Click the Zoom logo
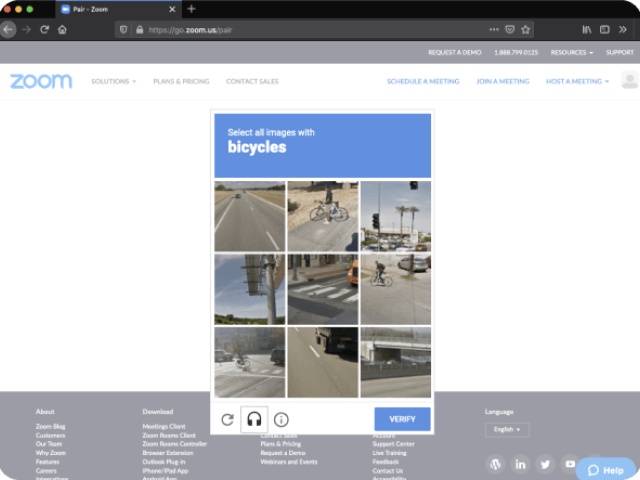The height and width of the screenshot is (480, 640). (x=41, y=81)
